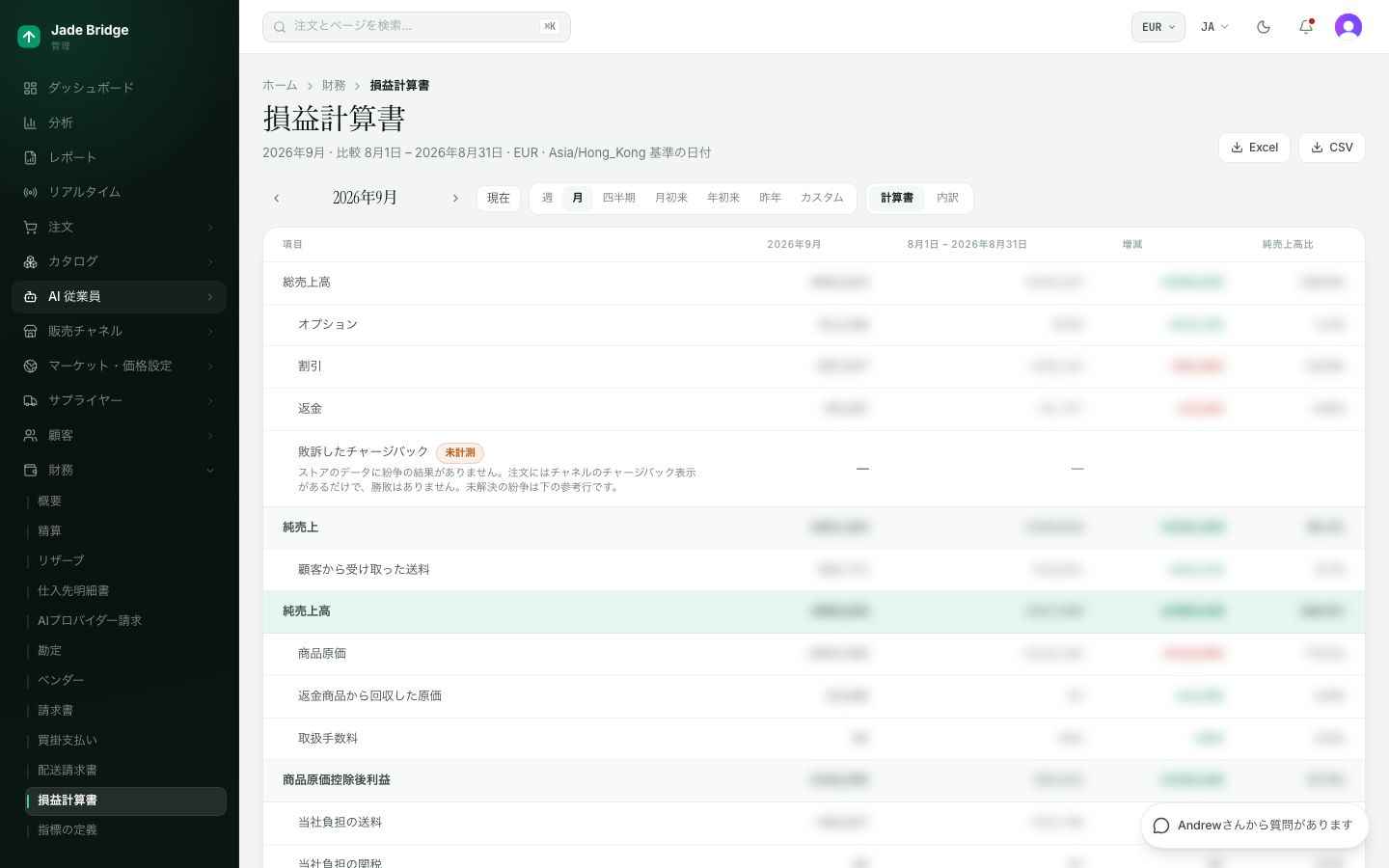1389x868 pixels.
Task: Open the Andrew question chat bubble
Action: pos(1254,826)
